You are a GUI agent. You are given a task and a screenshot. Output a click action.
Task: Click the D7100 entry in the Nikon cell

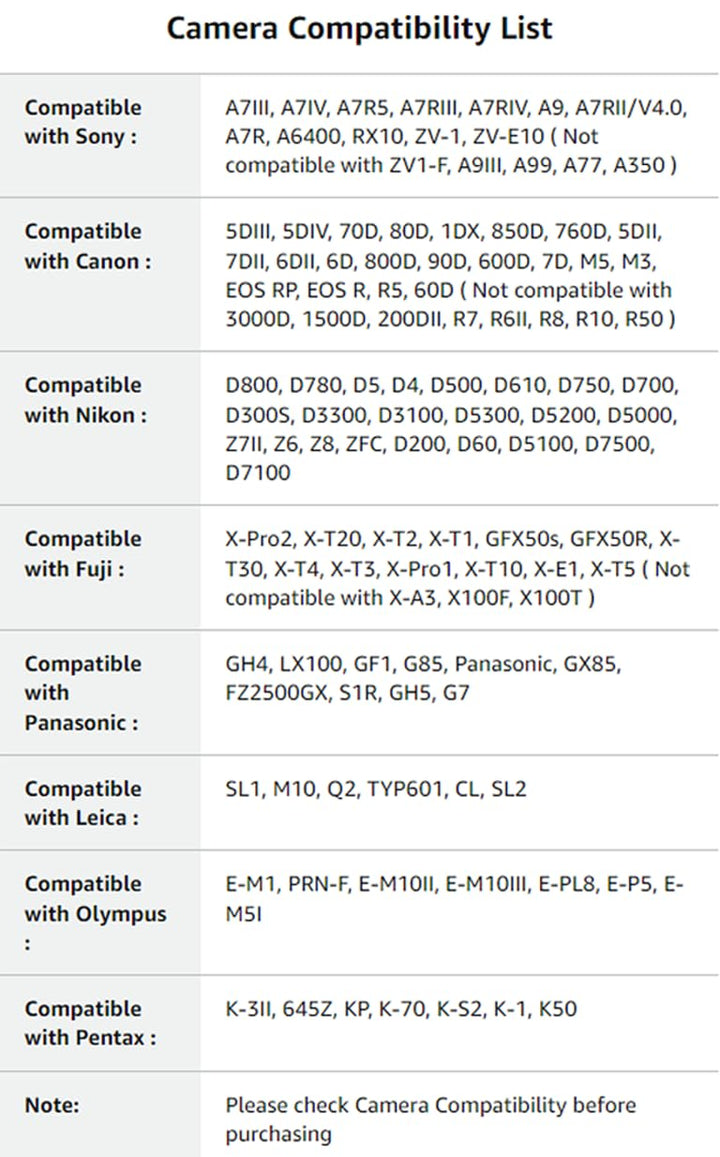pyautogui.click(x=258, y=473)
